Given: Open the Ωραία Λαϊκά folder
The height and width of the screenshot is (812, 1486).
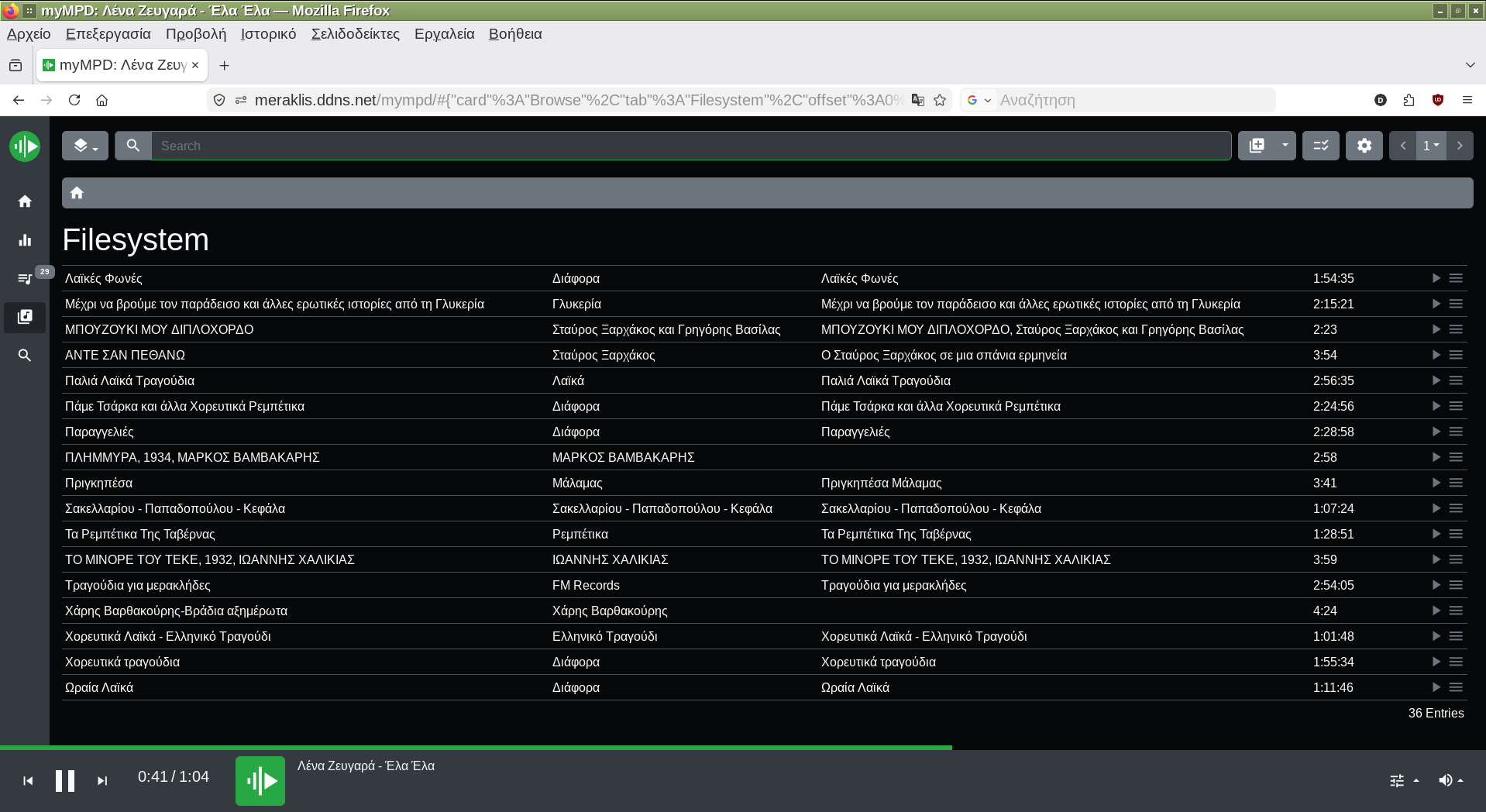Looking at the screenshot, I should 99,687.
